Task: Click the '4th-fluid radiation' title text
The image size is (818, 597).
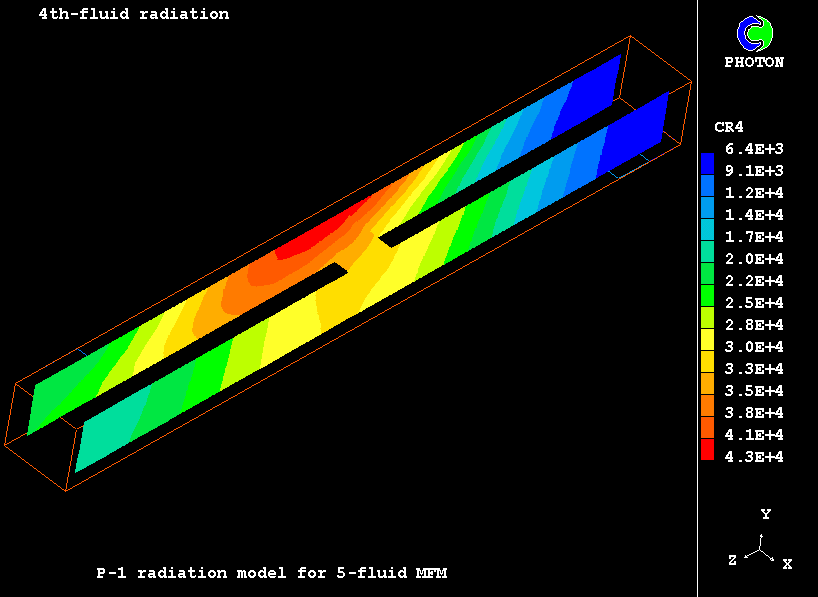Action: 133,14
